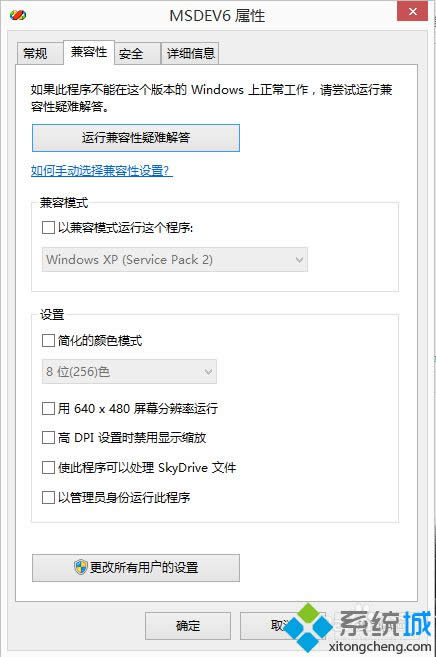Click the MSDEV6 app icon in title bar
This screenshot has width=436, height=657.
(18, 15)
